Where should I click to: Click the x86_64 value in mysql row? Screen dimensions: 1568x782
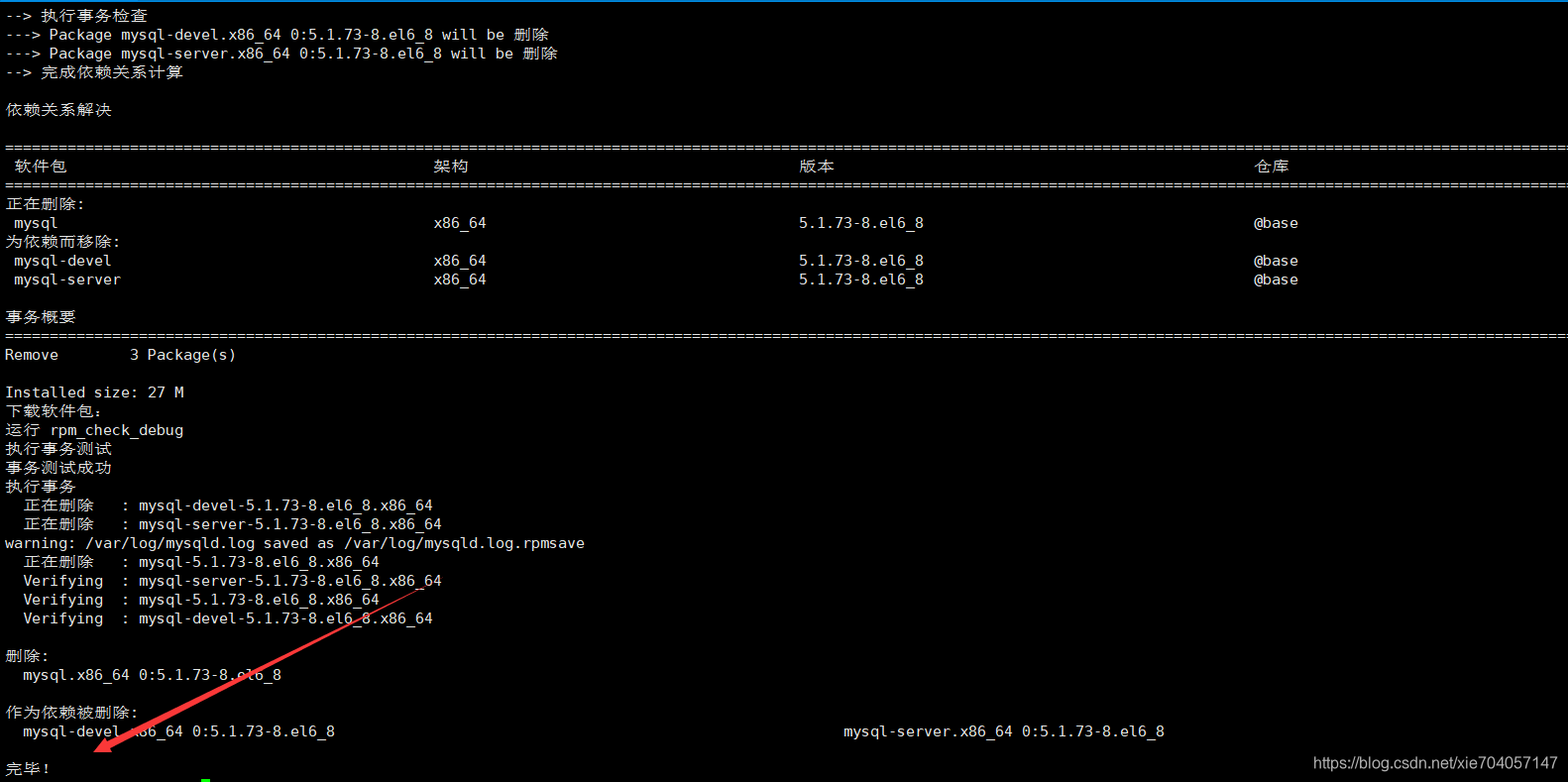point(460,224)
